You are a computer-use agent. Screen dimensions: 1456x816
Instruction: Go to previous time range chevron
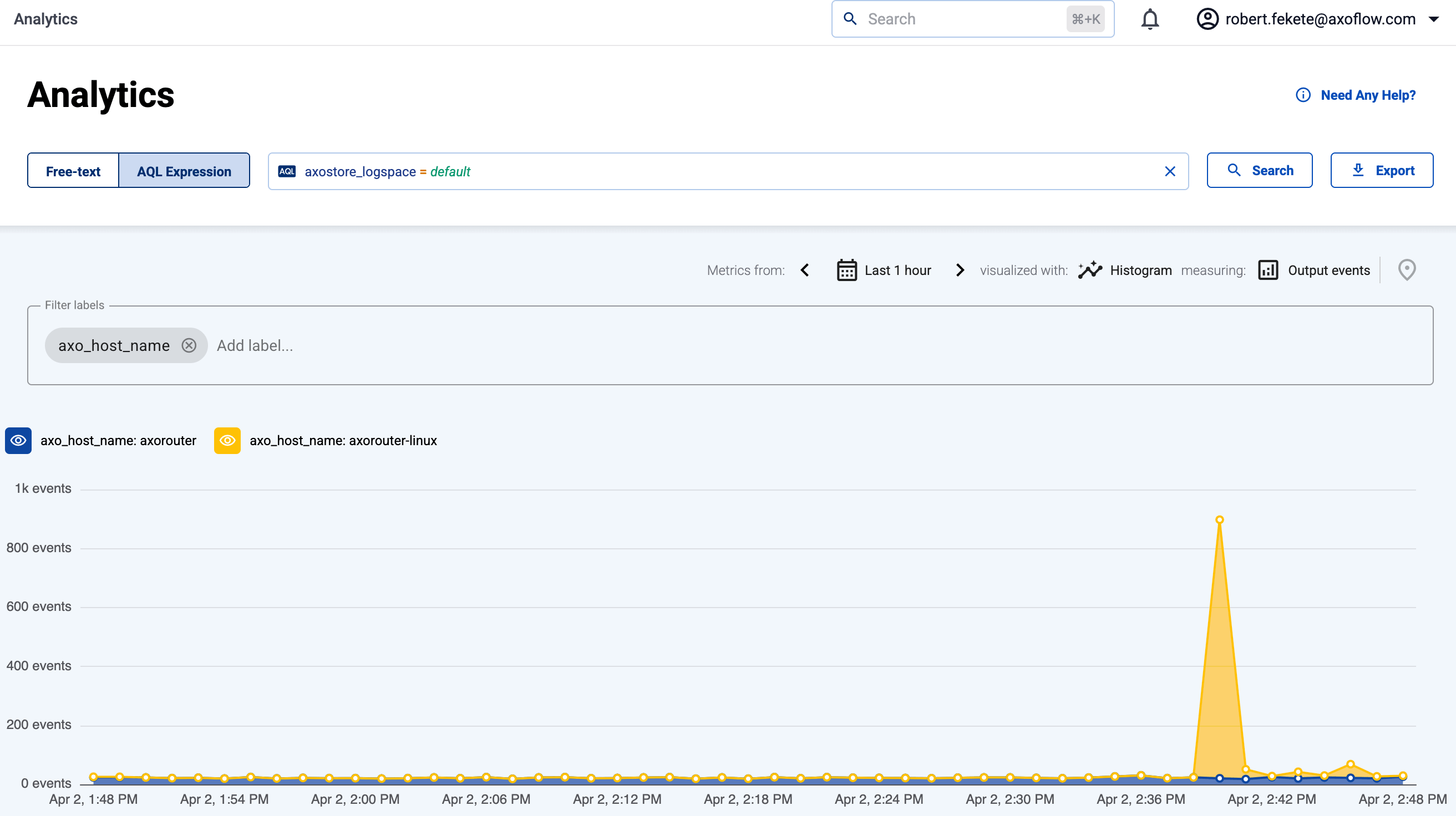point(805,270)
